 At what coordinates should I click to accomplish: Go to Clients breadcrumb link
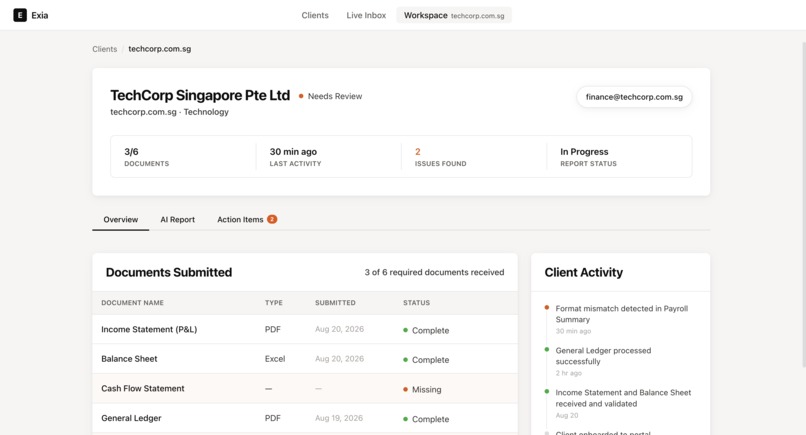point(104,49)
